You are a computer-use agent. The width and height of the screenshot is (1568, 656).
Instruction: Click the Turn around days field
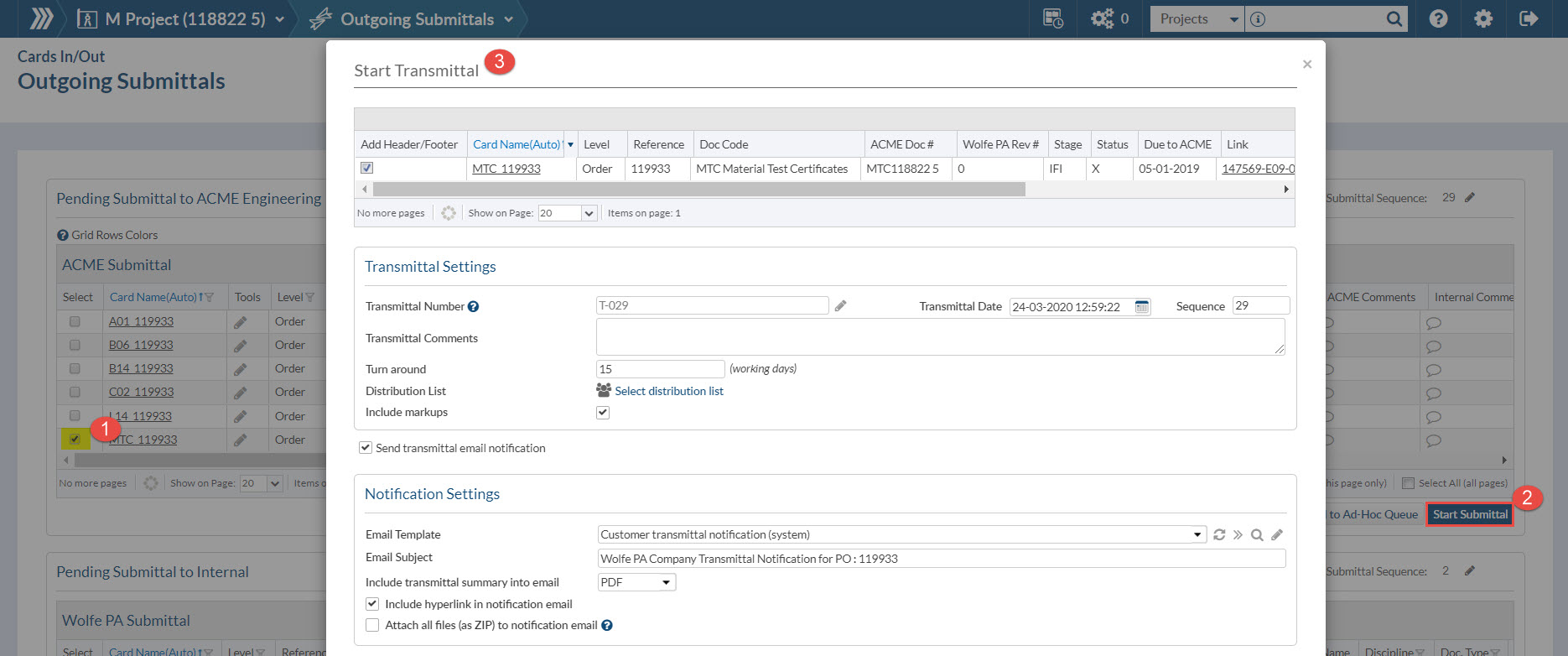pyautogui.click(x=660, y=369)
